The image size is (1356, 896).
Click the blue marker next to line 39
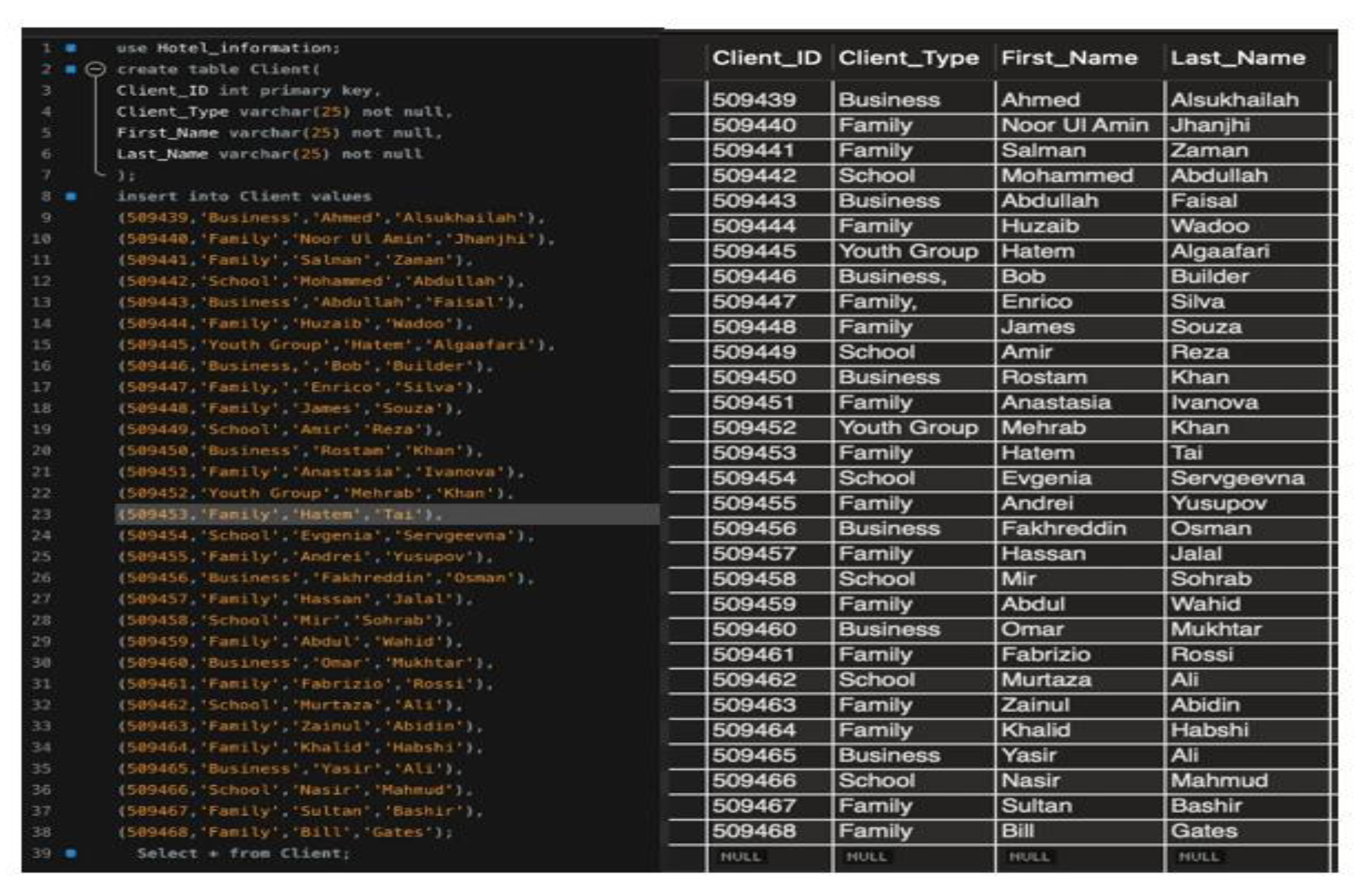pyautogui.click(x=71, y=852)
